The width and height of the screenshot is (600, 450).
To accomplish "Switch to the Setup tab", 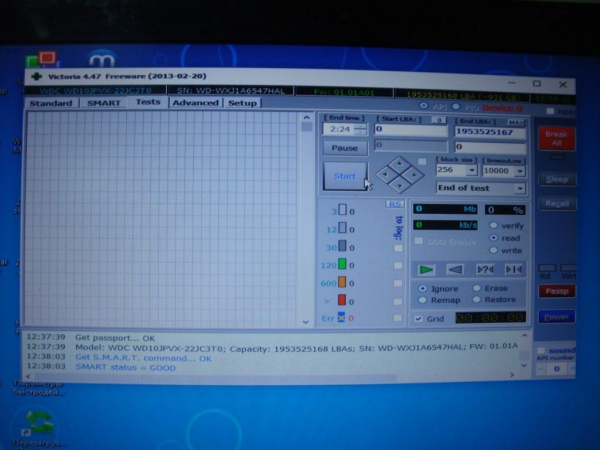I will tap(242, 103).
